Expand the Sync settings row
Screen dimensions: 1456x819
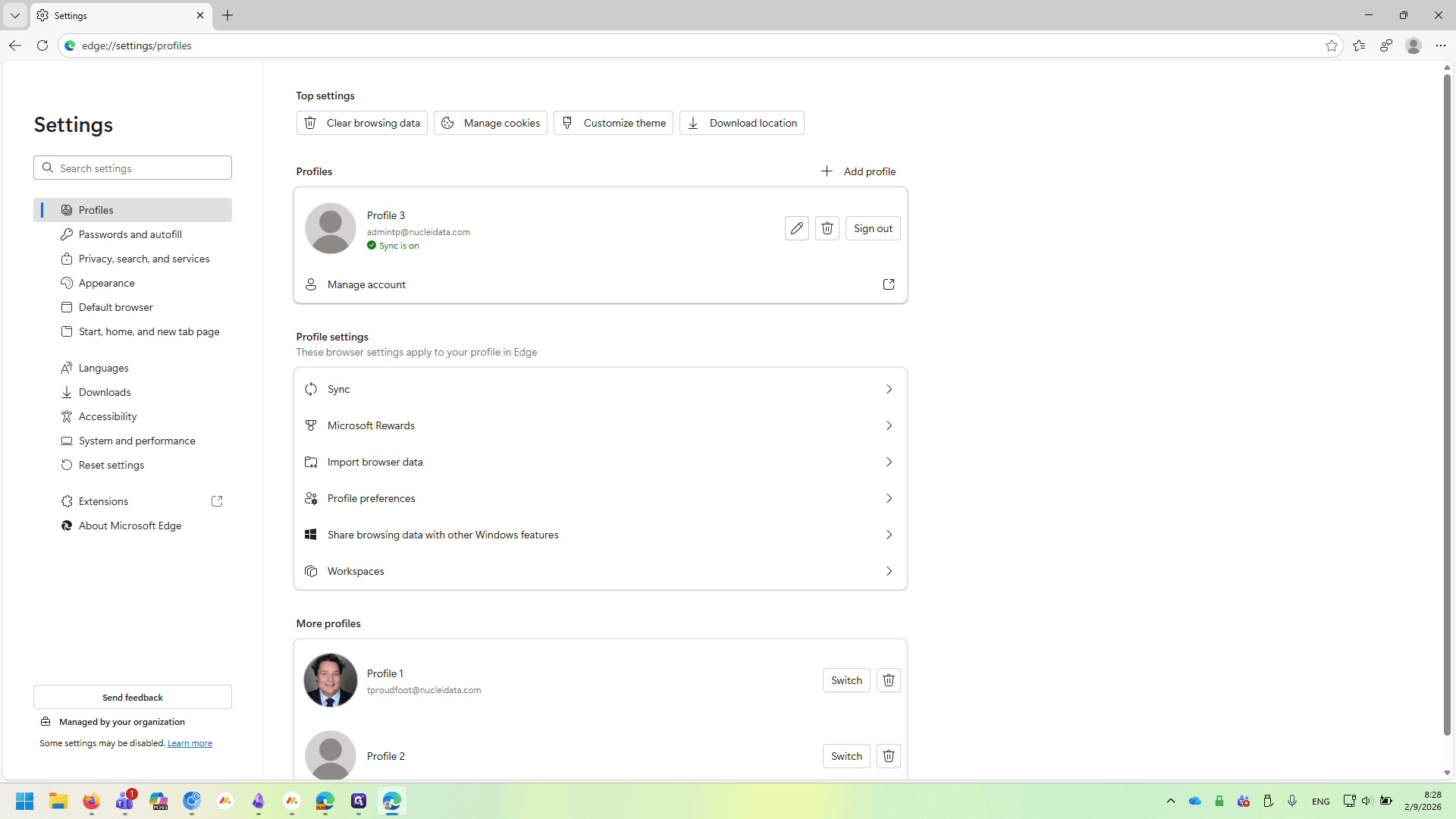coord(601,389)
